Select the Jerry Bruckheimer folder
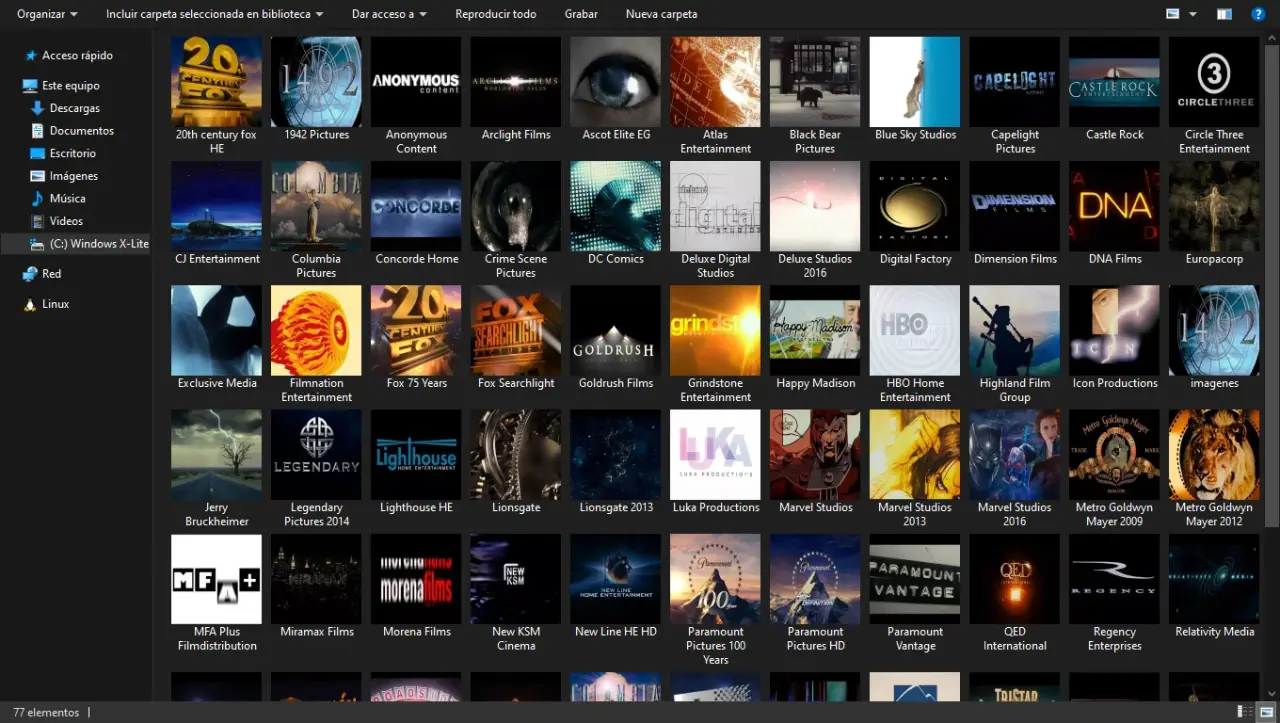1280x723 pixels. tap(216, 468)
